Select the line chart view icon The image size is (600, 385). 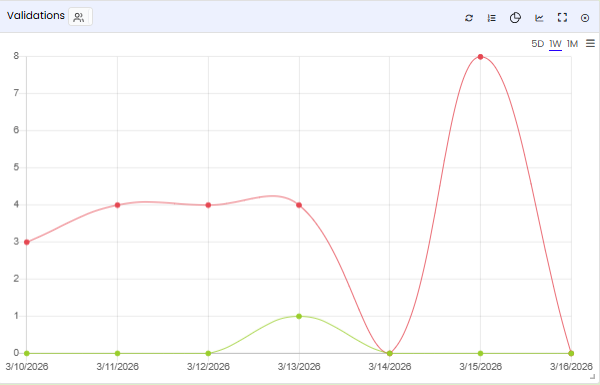[539, 18]
